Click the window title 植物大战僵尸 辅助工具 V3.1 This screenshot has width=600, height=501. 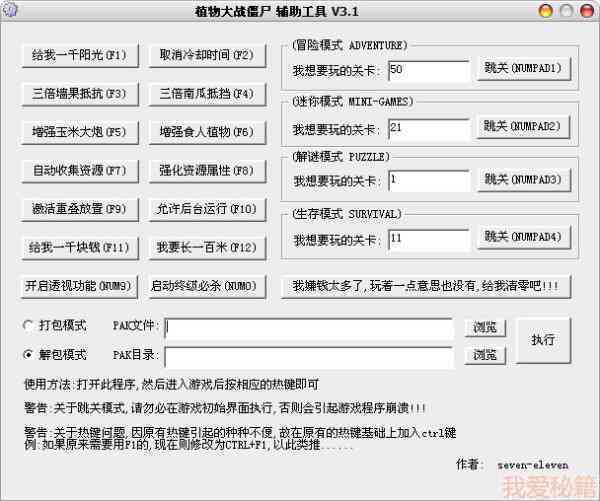tap(277, 11)
